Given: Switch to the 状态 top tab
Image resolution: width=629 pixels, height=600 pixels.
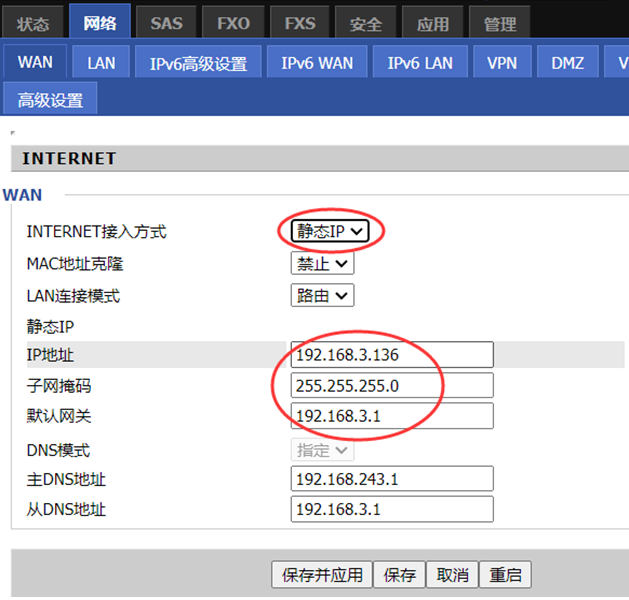Looking at the screenshot, I should [33, 23].
